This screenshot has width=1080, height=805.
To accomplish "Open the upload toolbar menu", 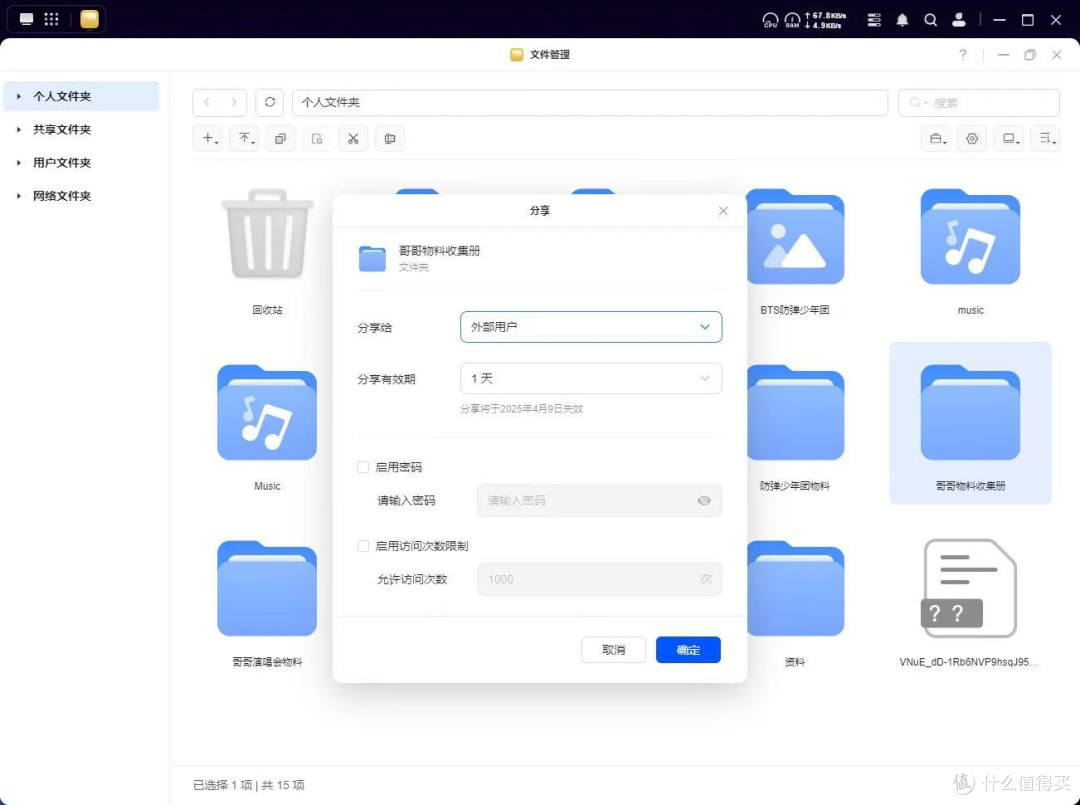I will coord(245,138).
